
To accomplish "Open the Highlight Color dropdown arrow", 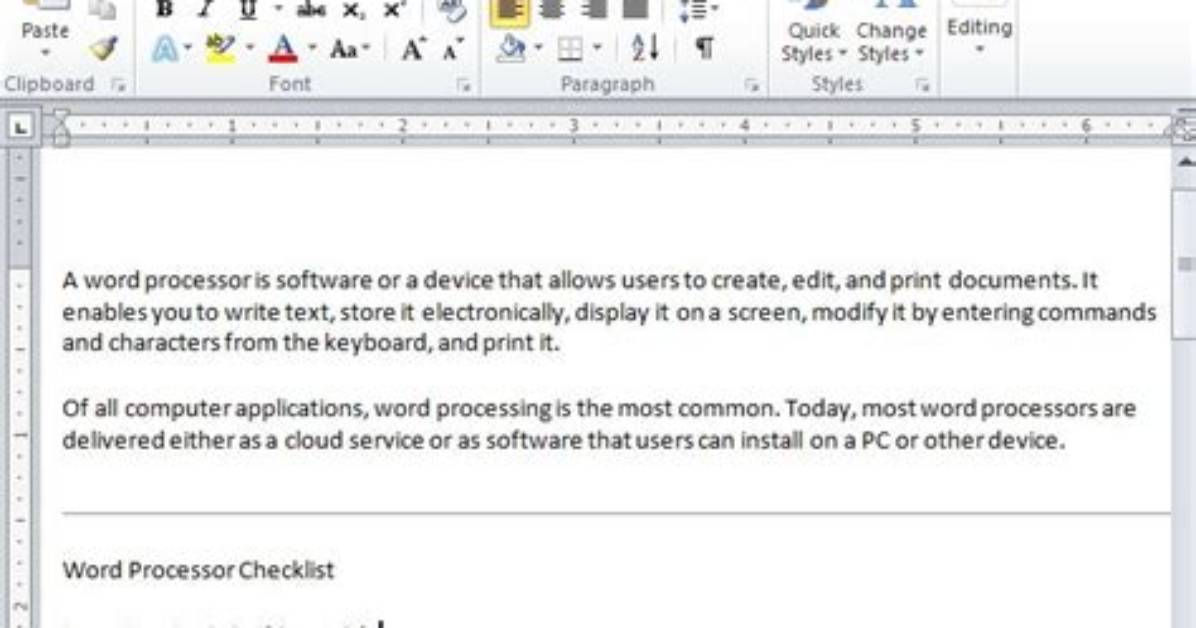I will click(x=249, y=47).
